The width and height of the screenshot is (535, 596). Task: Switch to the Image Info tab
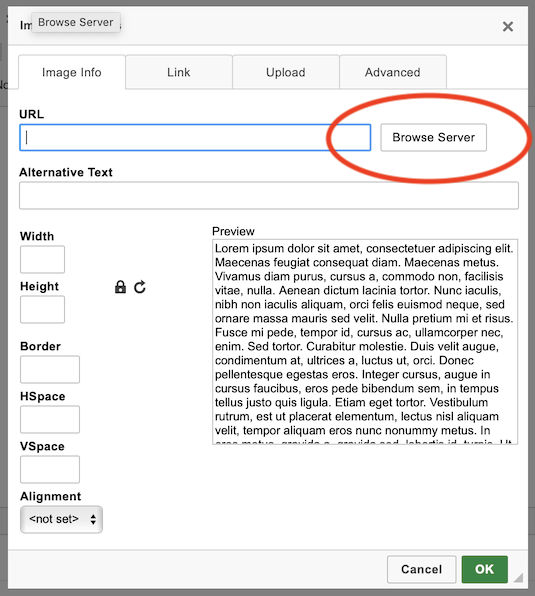[x=72, y=72]
